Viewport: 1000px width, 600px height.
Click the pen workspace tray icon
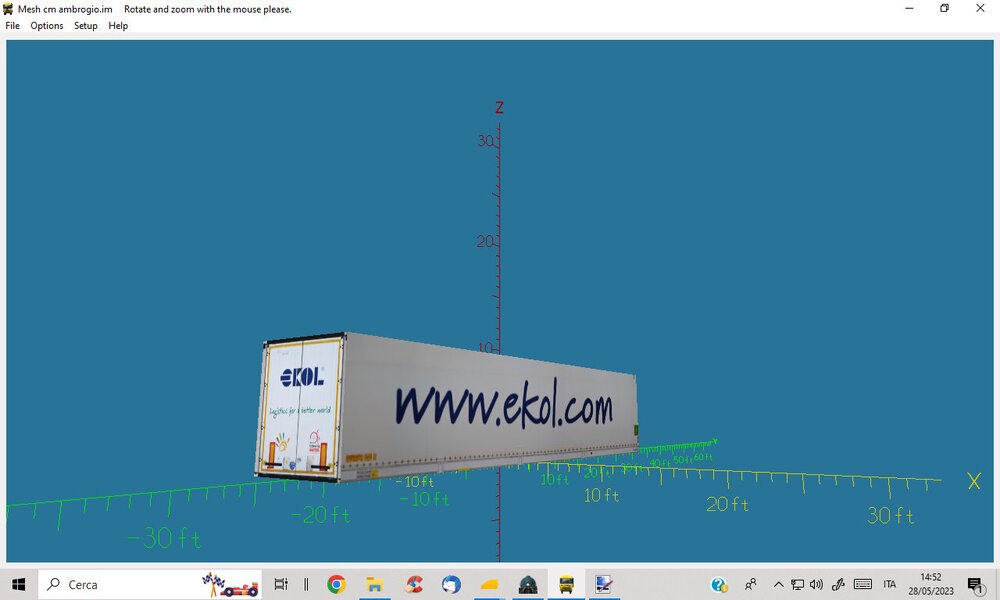click(838, 584)
